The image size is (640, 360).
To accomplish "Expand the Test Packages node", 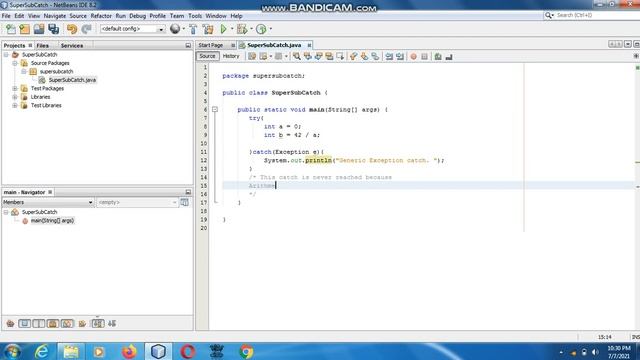I will (15, 88).
